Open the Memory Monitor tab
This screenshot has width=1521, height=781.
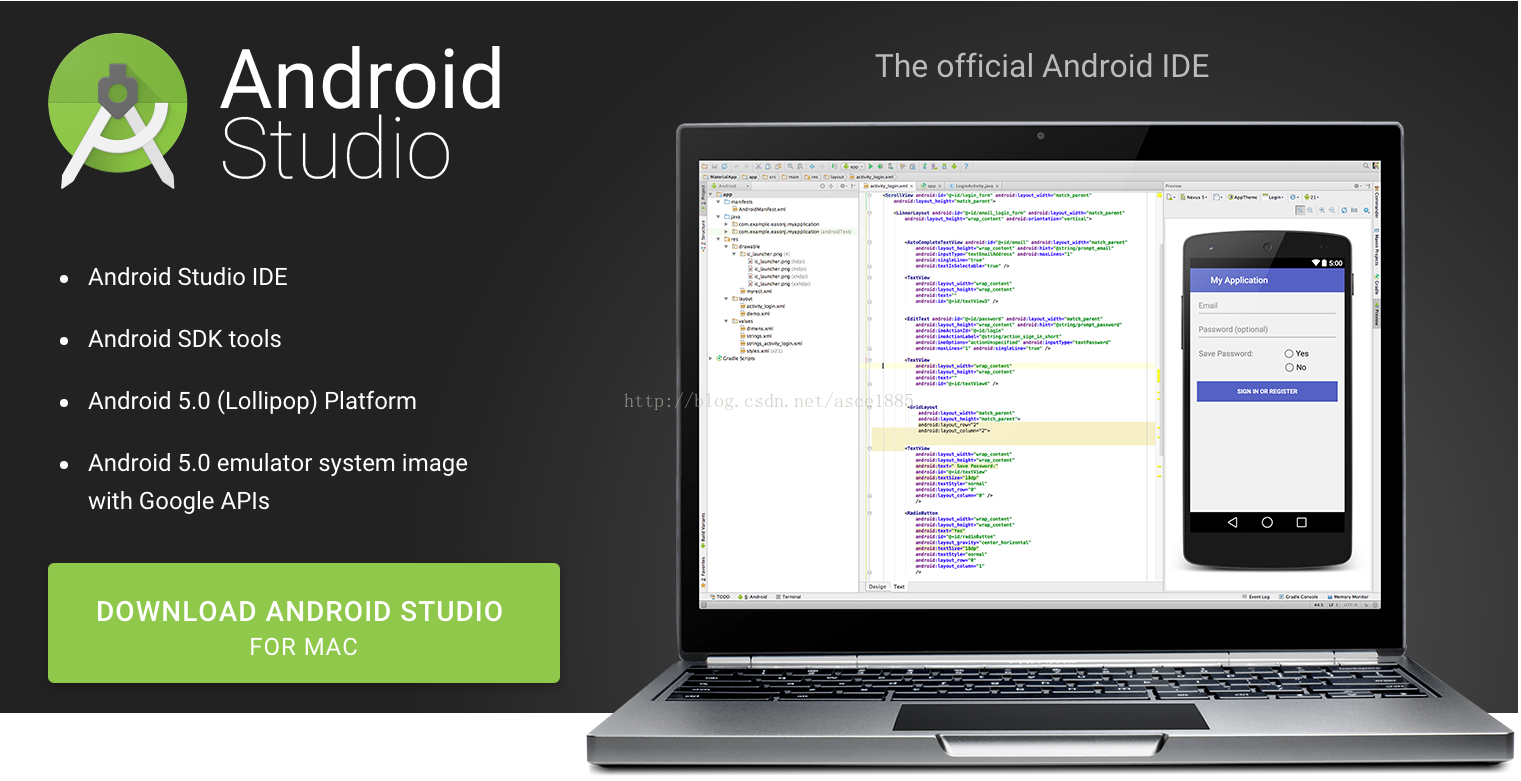pos(1348,597)
